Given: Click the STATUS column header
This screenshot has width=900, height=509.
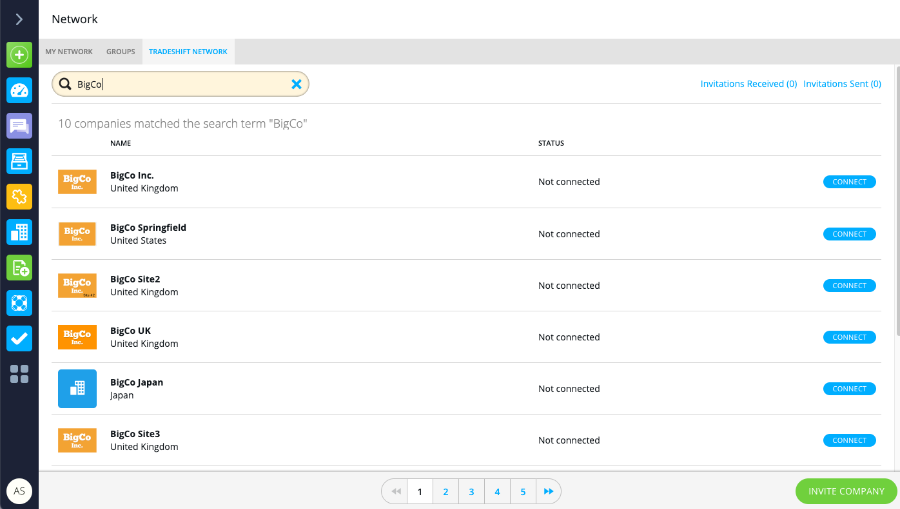Looking at the screenshot, I should coord(551,143).
